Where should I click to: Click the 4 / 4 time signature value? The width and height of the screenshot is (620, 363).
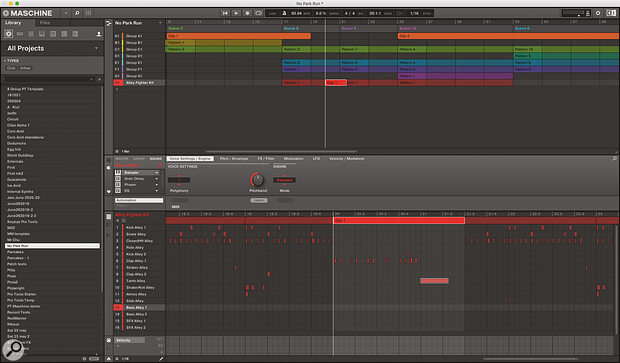point(349,13)
